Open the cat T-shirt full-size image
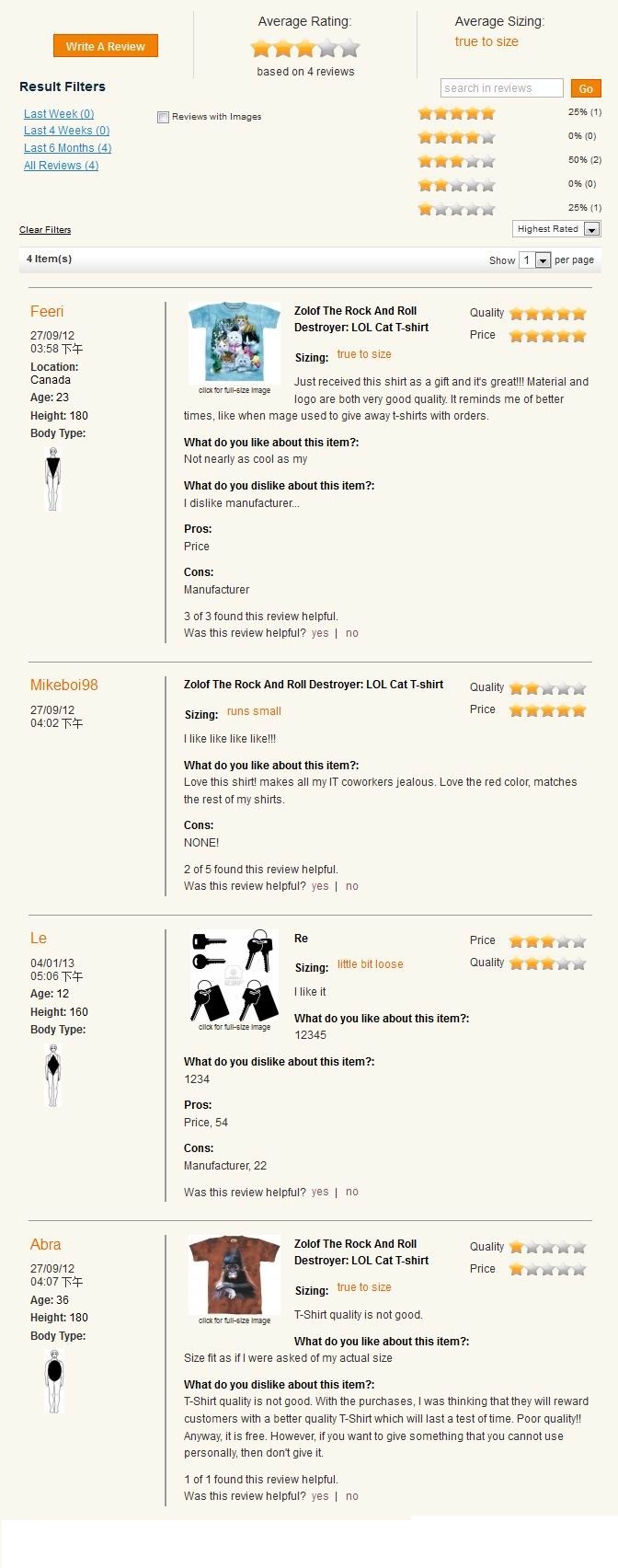This screenshot has width=618, height=1568. tap(235, 342)
